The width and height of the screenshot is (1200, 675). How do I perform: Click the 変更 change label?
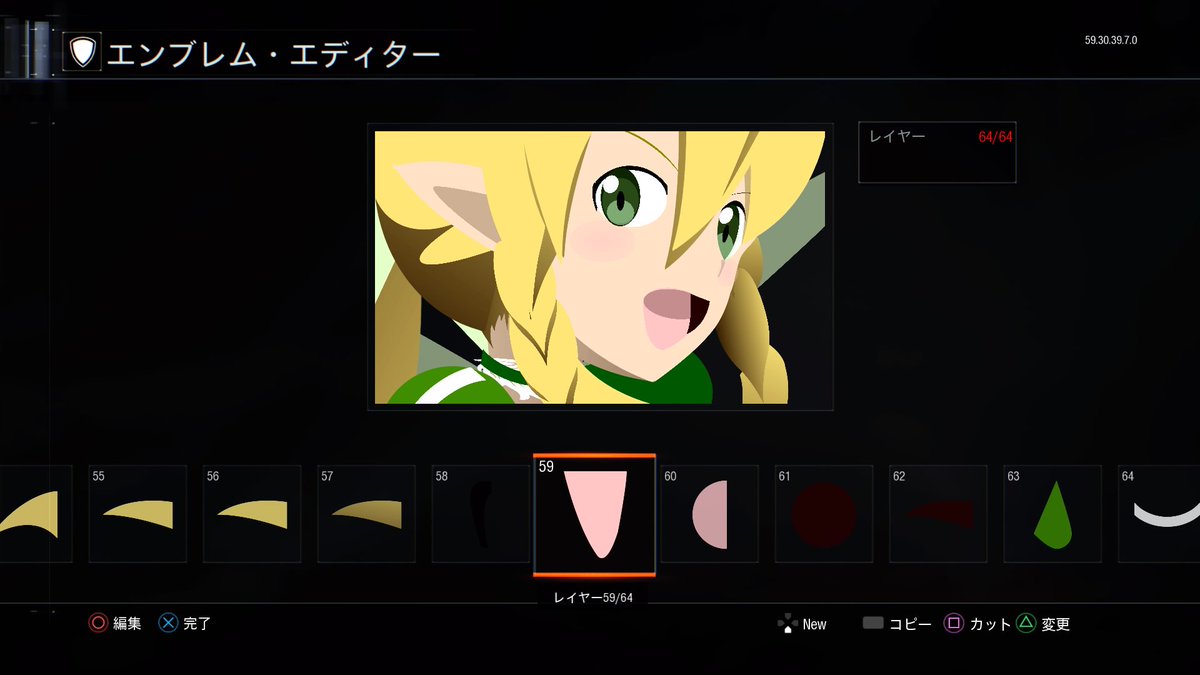(1056, 624)
